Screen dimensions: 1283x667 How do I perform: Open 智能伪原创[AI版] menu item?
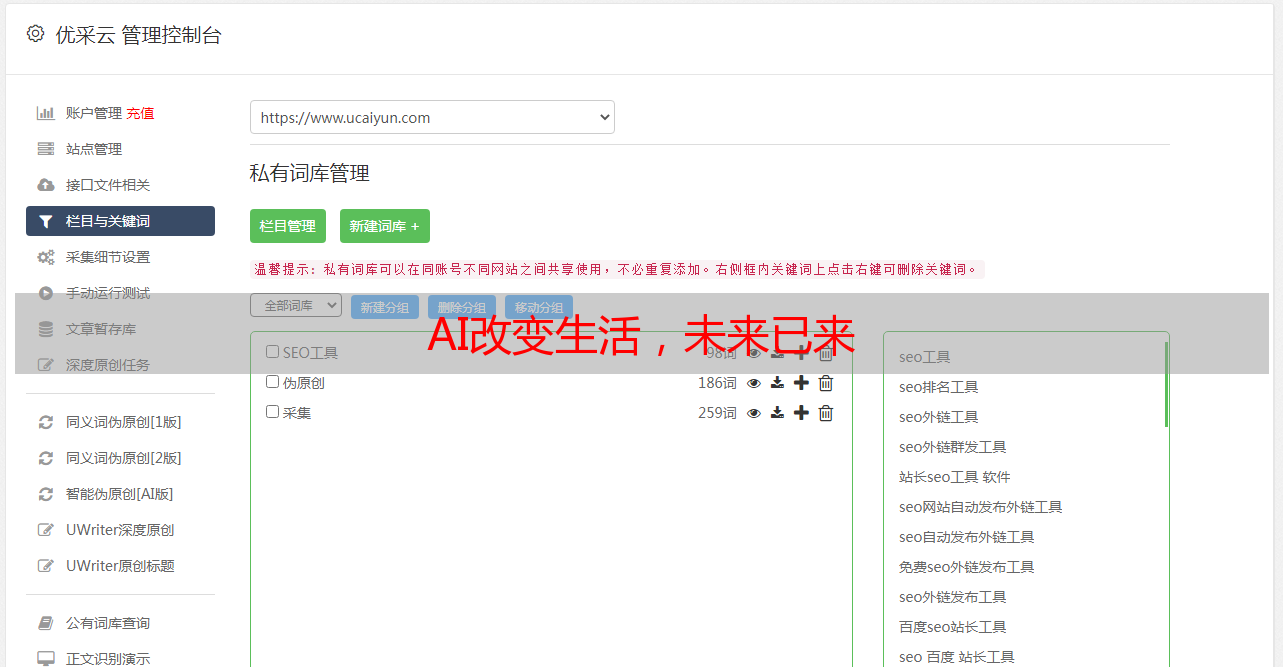(x=120, y=494)
